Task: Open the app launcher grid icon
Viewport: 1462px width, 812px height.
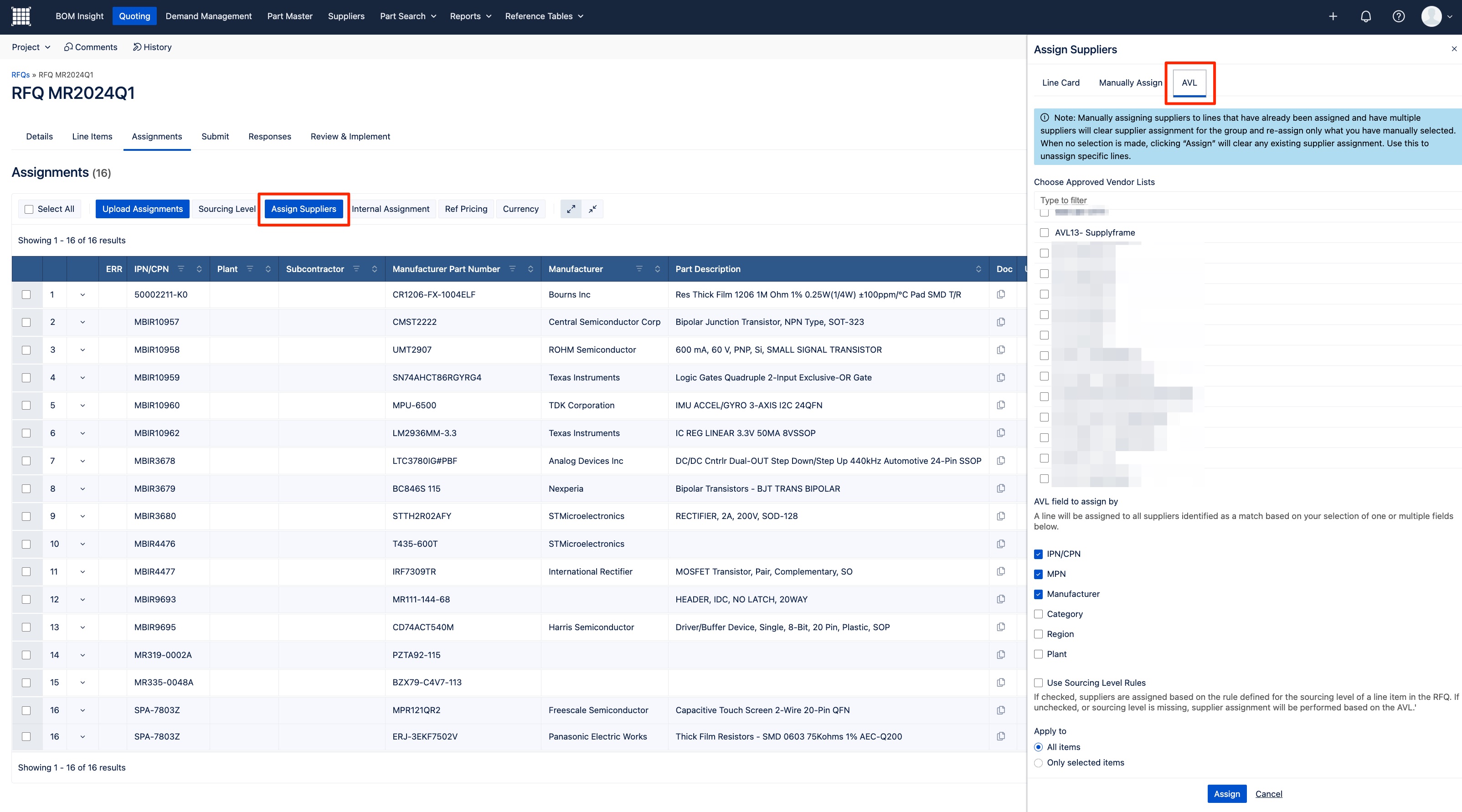Action: 21,16
